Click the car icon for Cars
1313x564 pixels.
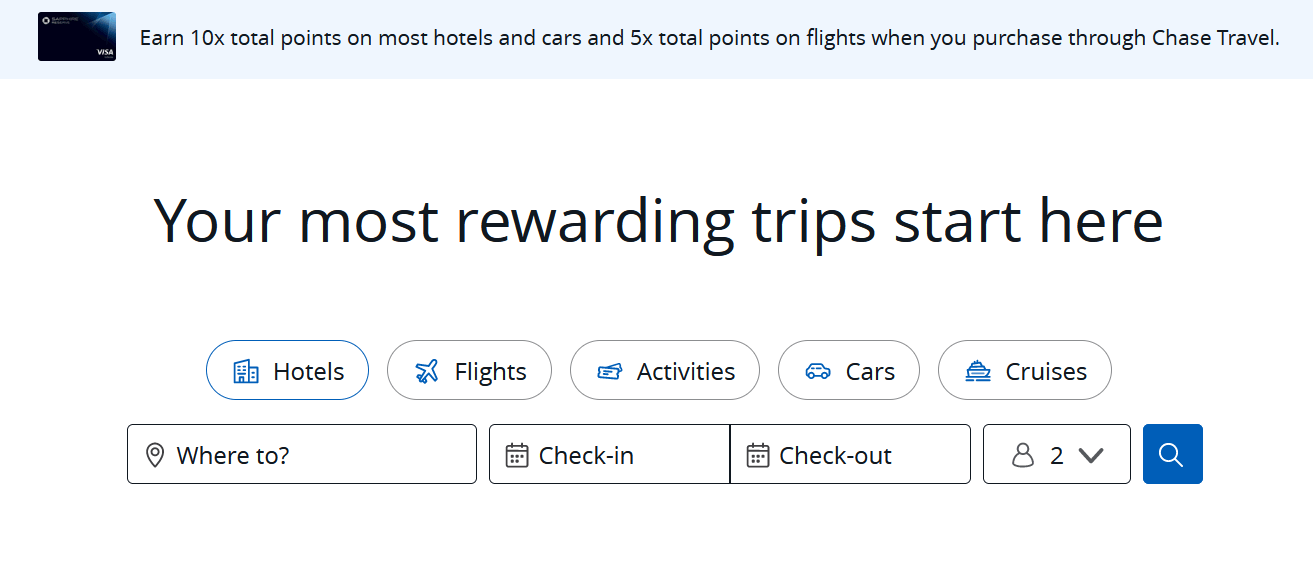tap(818, 371)
